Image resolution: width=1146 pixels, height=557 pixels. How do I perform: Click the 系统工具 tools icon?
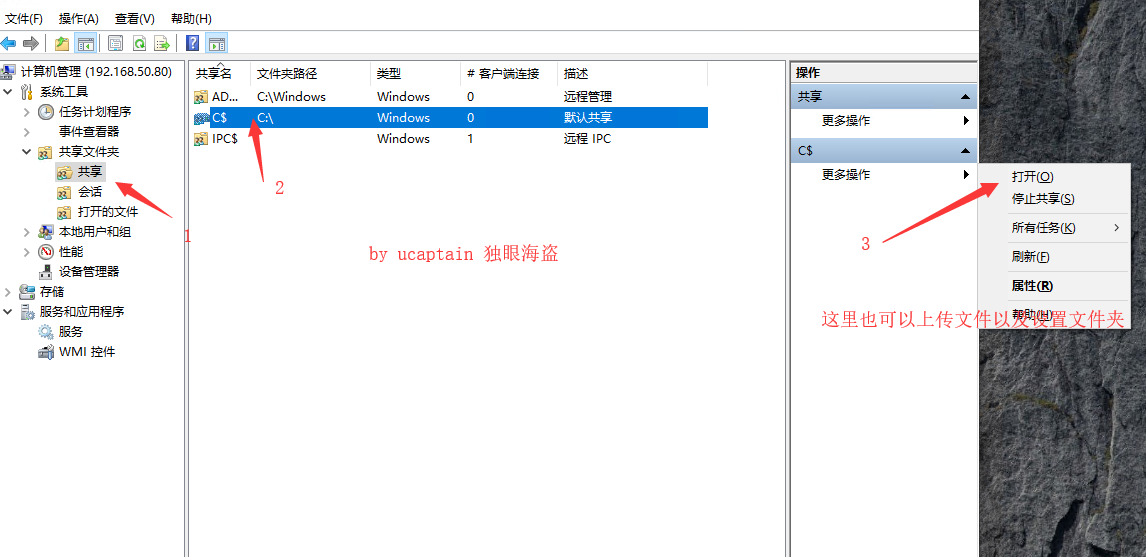coord(28,91)
